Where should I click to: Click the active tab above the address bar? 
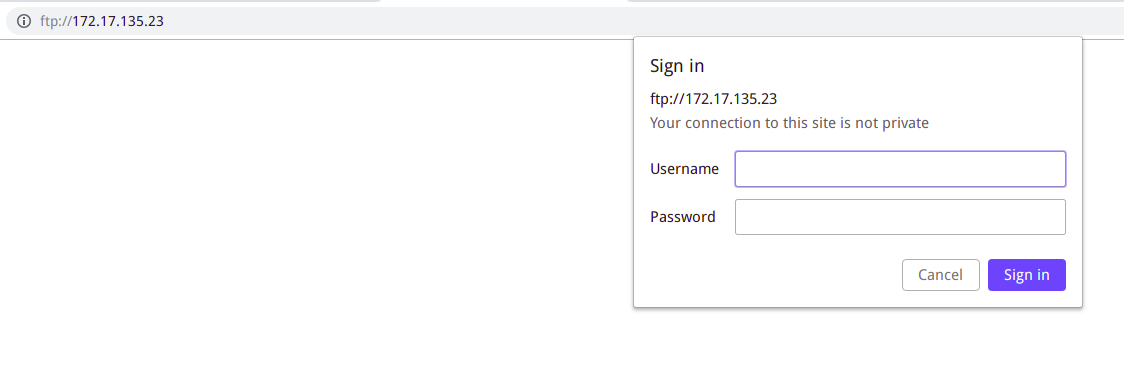(503, 2)
